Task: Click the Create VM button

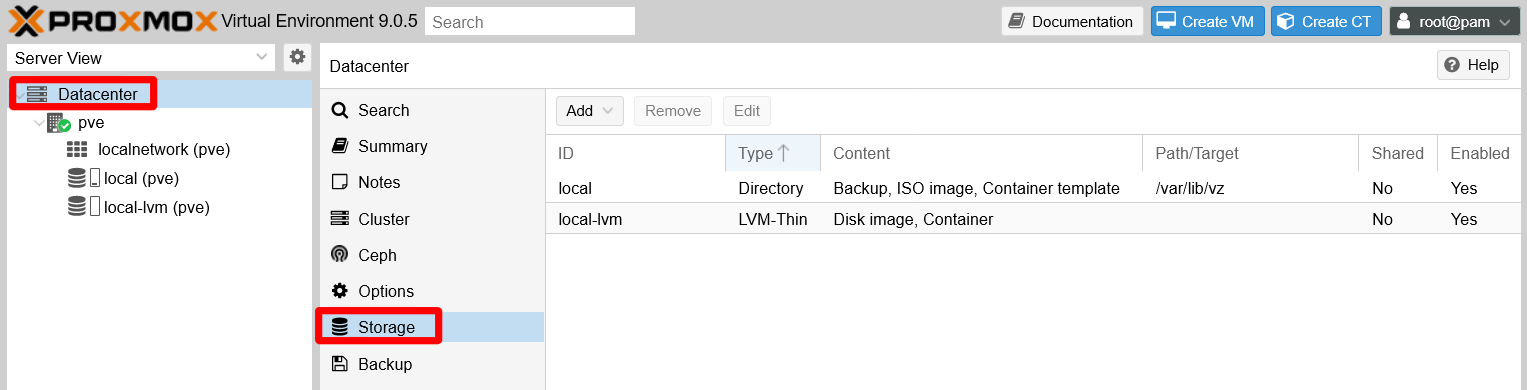Action: 1208,21
